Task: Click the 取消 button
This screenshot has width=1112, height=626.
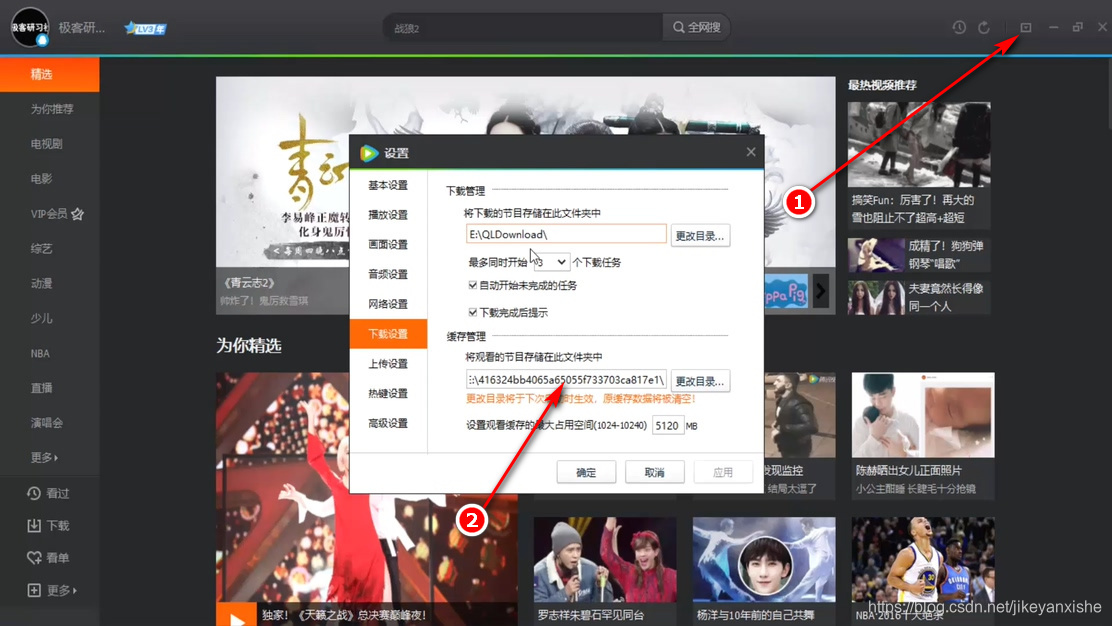Action: click(x=654, y=472)
